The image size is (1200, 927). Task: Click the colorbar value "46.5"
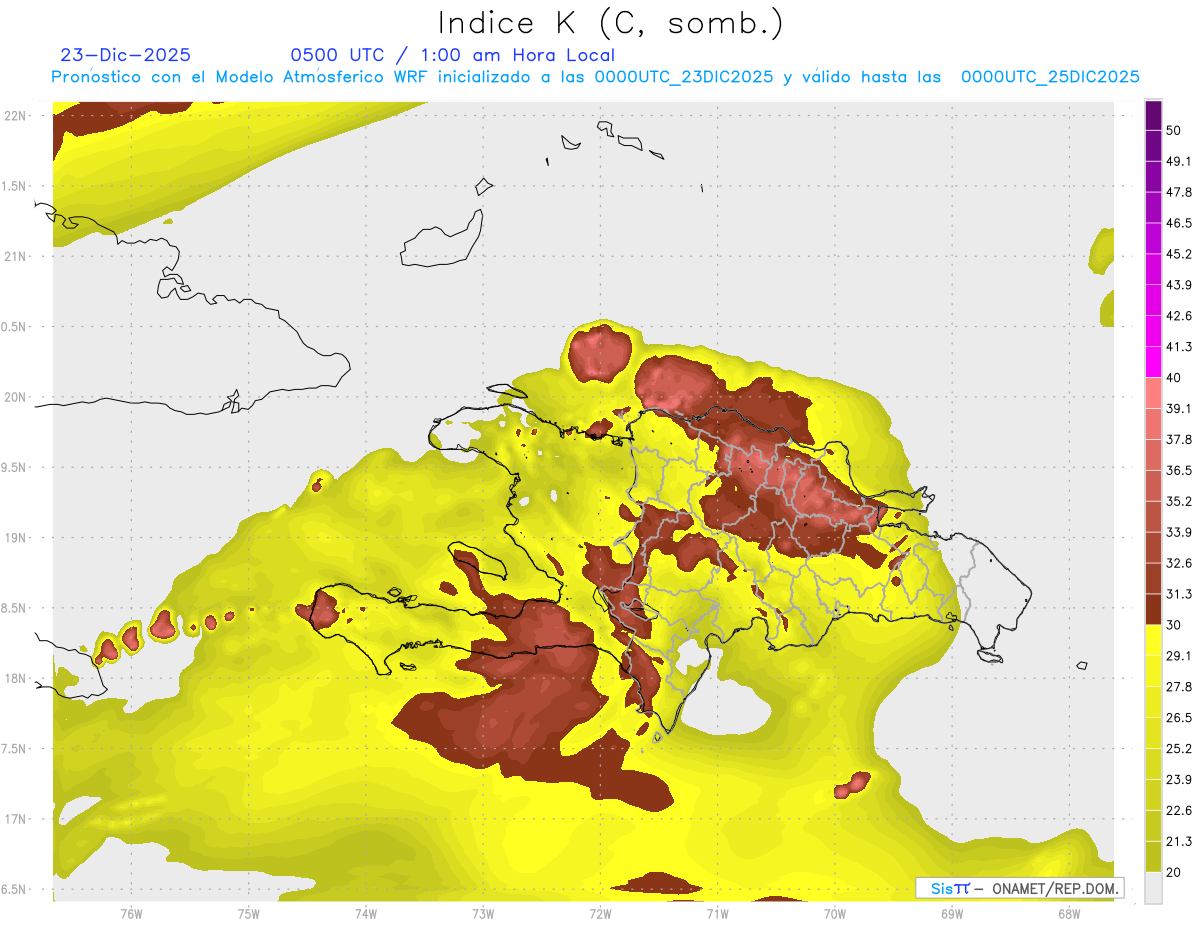[x=1179, y=224]
